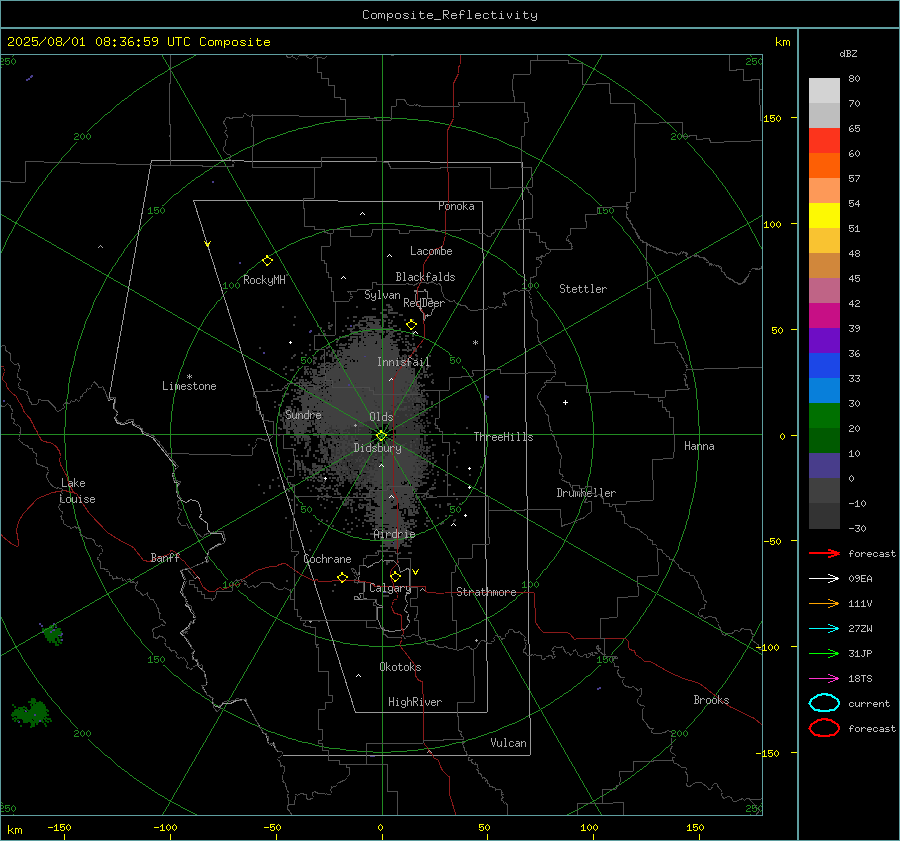Click the Cochrane label
Screen dimensions: 900x841
[x=327, y=559]
